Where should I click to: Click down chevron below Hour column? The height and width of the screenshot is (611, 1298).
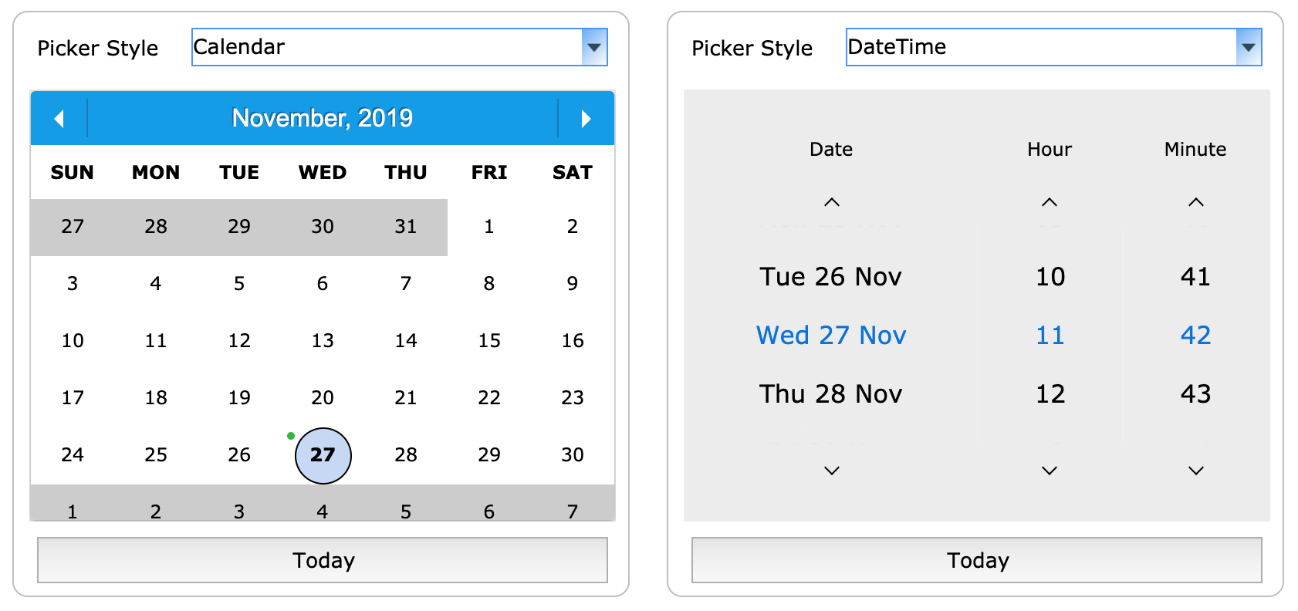[1049, 470]
